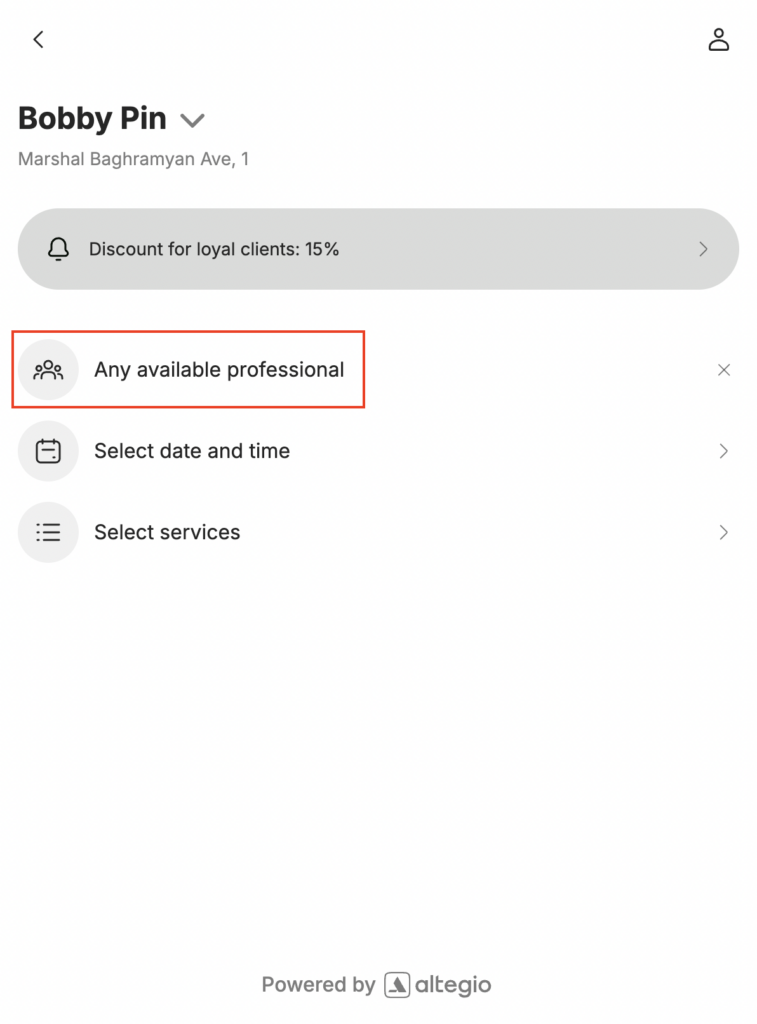Click the services list icon
Screen dimensions: 757x1024
(48, 532)
